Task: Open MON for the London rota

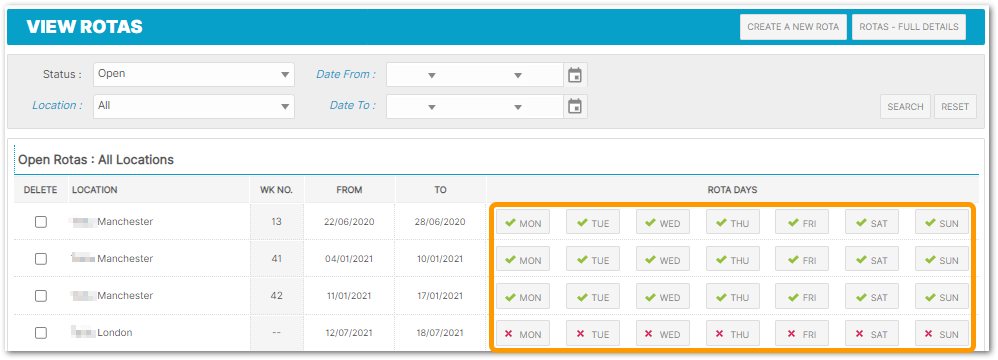Action: pyautogui.click(x=523, y=333)
